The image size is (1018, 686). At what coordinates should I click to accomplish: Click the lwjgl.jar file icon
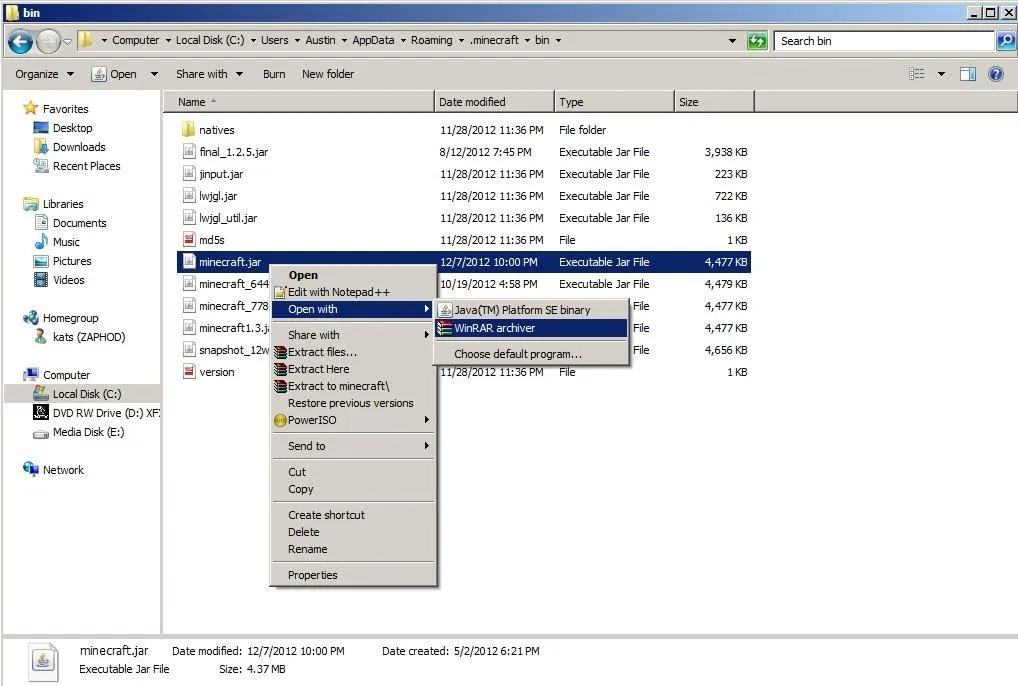188,196
